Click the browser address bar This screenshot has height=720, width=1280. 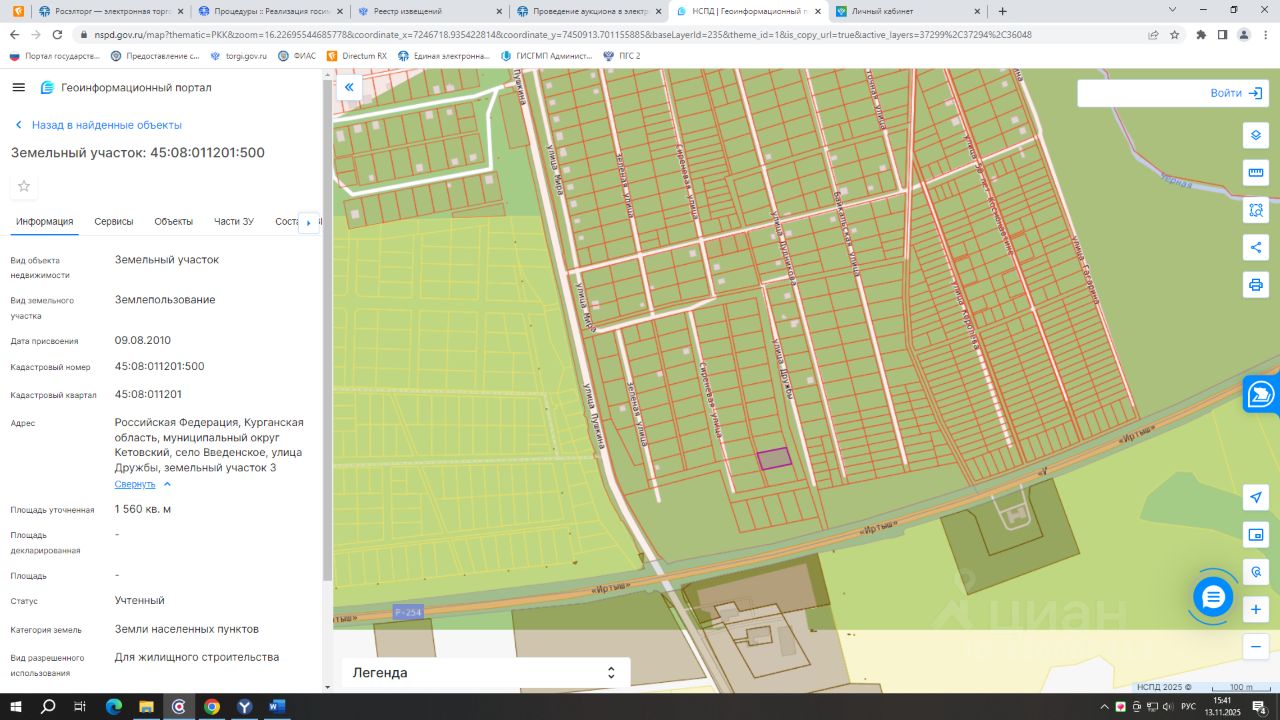click(x=610, y=34)
